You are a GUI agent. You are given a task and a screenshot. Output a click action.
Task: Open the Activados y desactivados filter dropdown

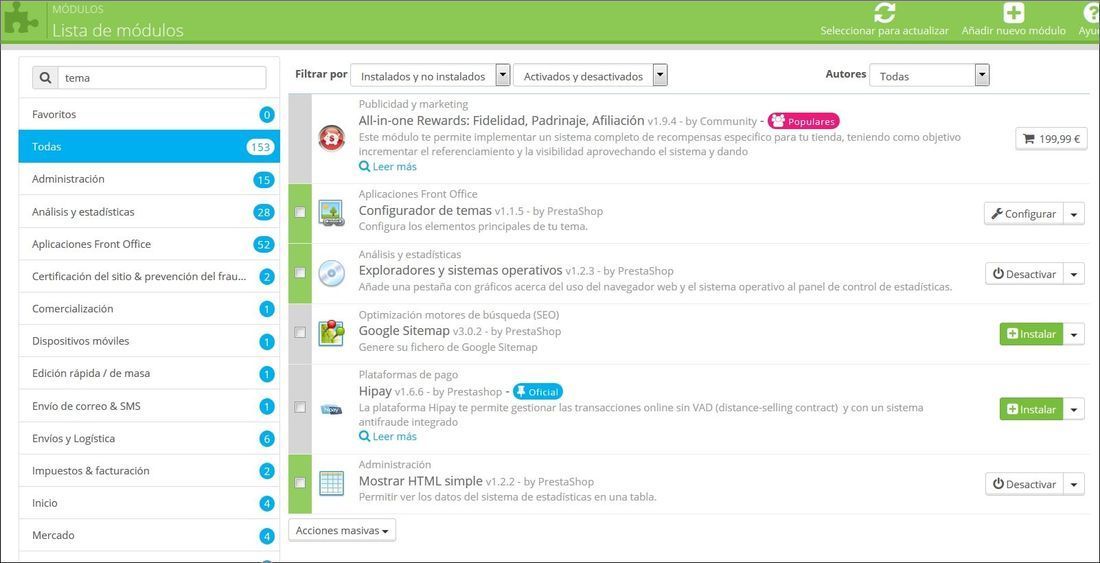point(590,76)
